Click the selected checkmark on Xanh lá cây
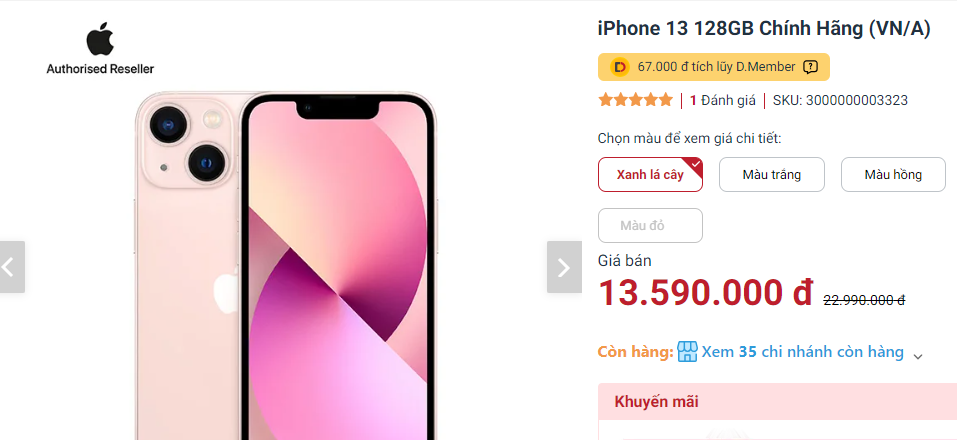This screenshot has width=957, height=440. tap(695, 165)
